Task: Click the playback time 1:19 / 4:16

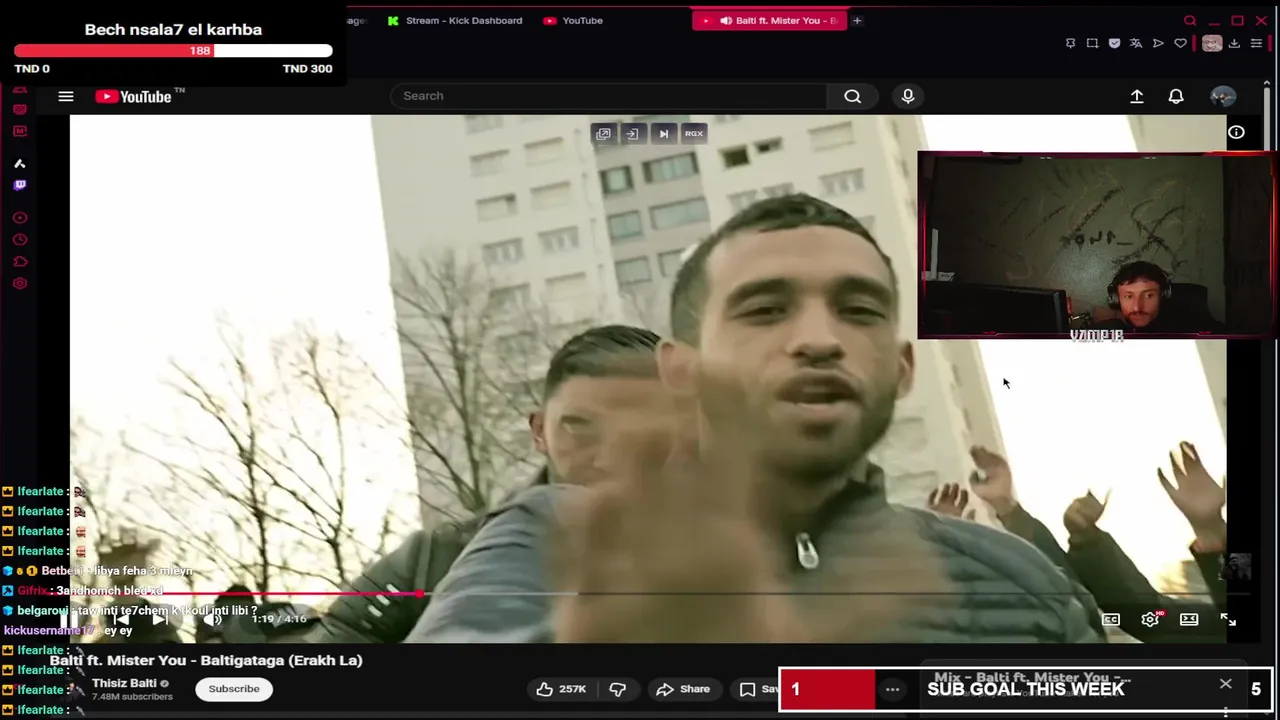Action: click(279, 619)
